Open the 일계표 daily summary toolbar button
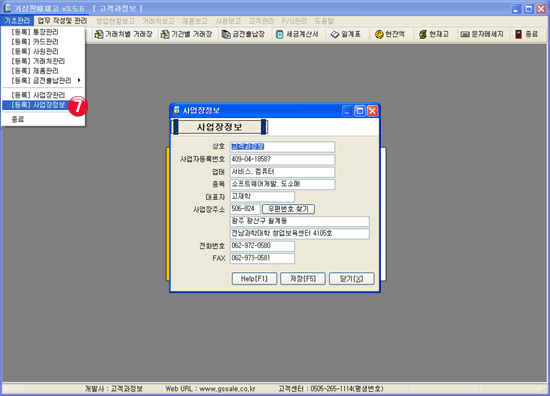Image resolution: width=550 pixels, height=396 pixels. pos(346,34)
